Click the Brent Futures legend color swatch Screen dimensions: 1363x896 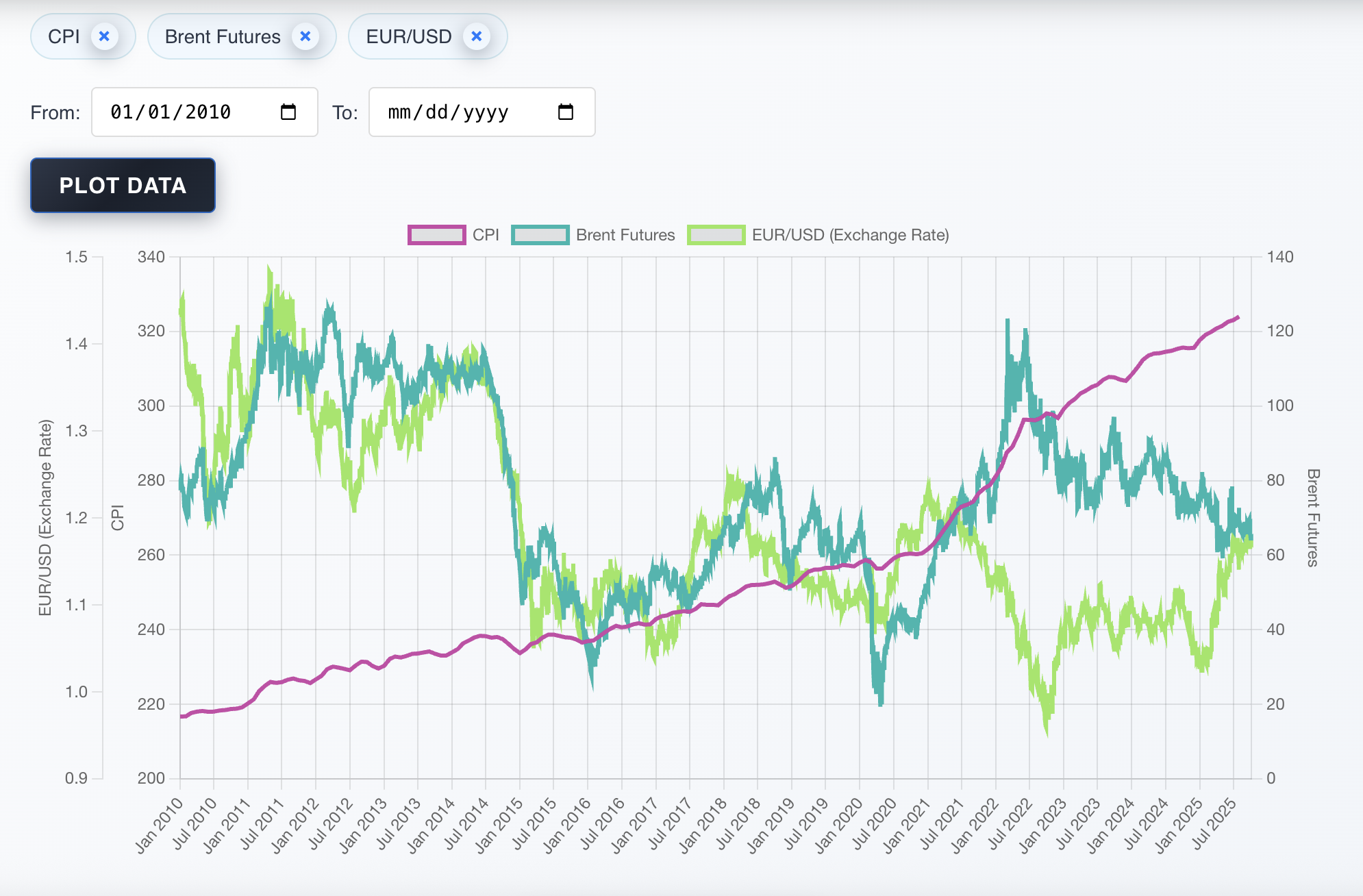pyautogui.click(x=540, y=235)
